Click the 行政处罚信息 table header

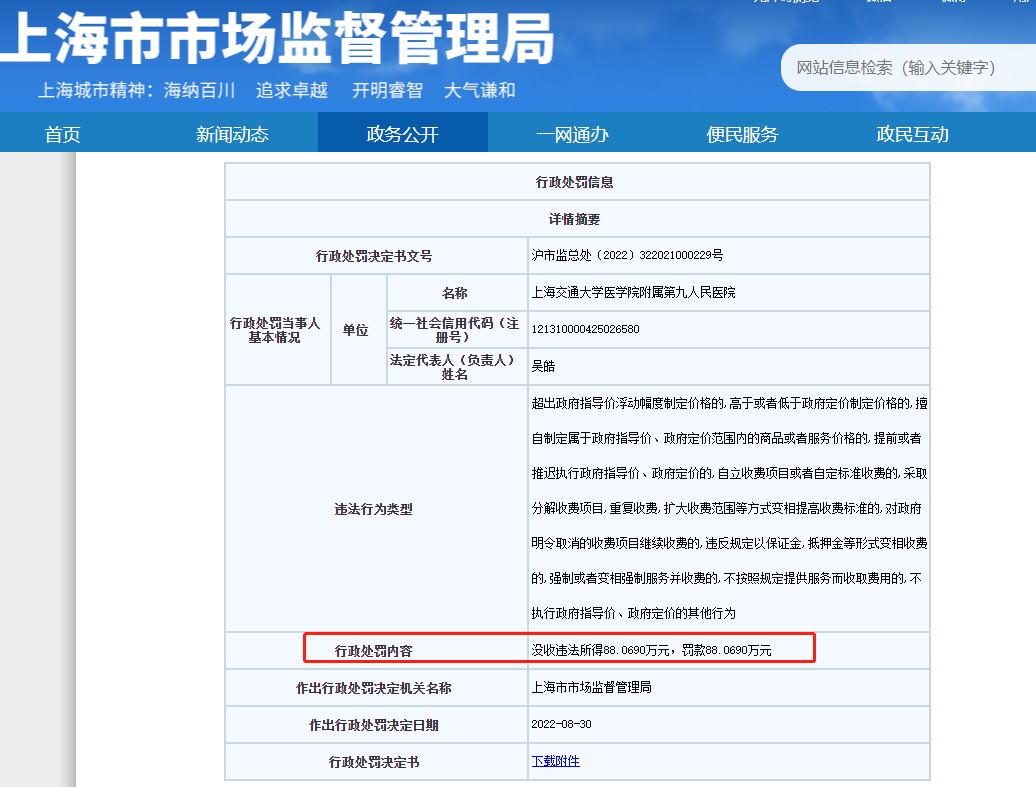point(575,182)
